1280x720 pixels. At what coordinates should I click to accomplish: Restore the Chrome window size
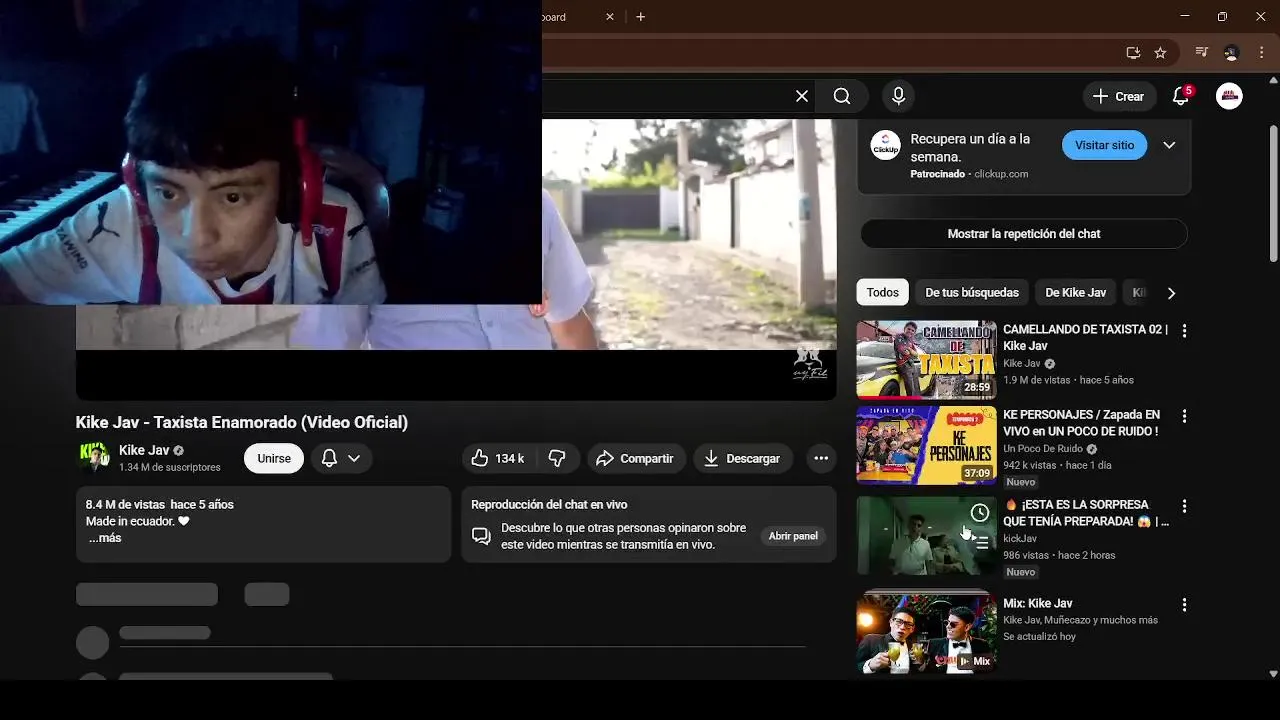coord(1222,16)
